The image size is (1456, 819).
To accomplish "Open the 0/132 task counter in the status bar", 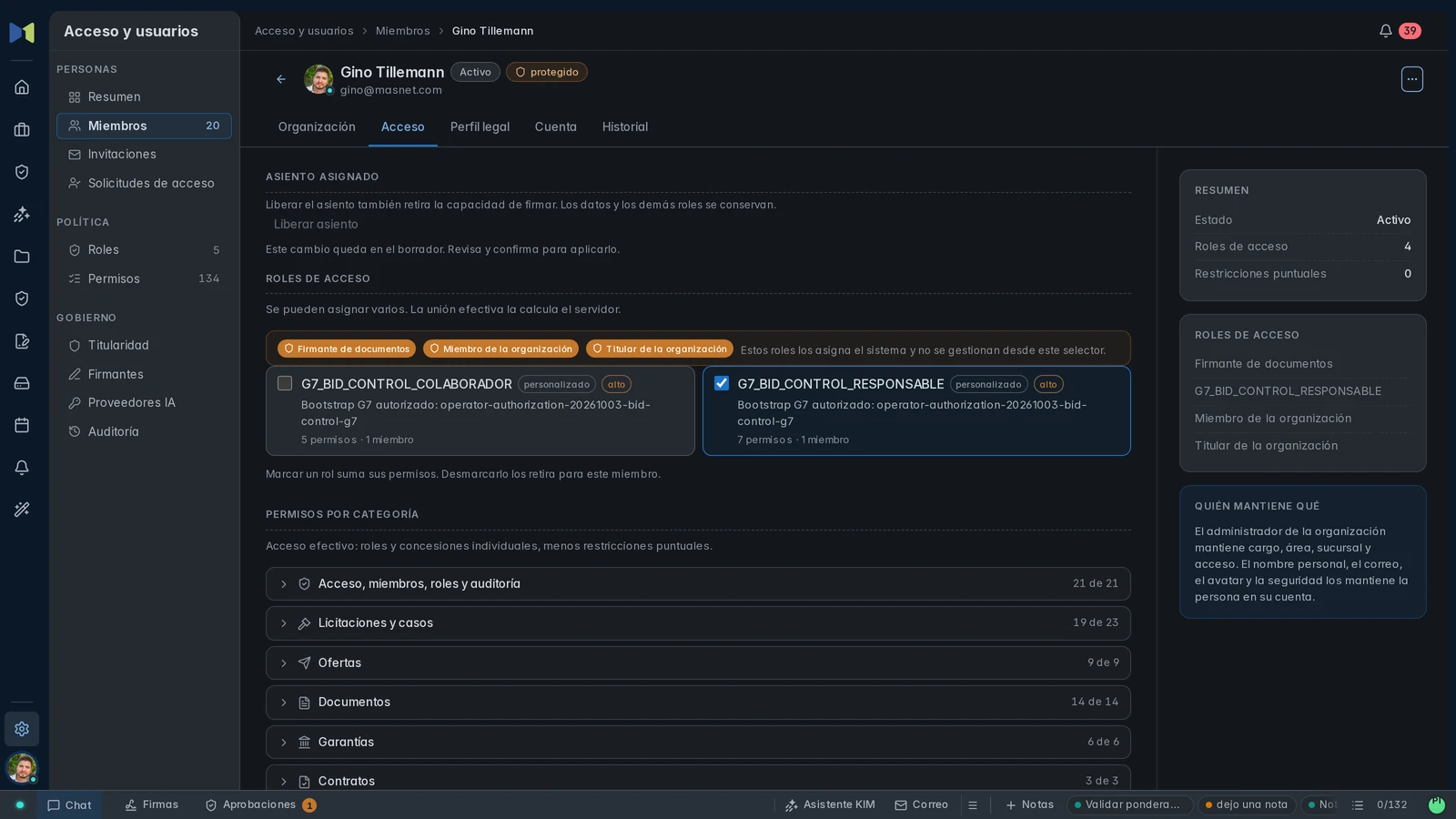I will tap(1380, 805).
